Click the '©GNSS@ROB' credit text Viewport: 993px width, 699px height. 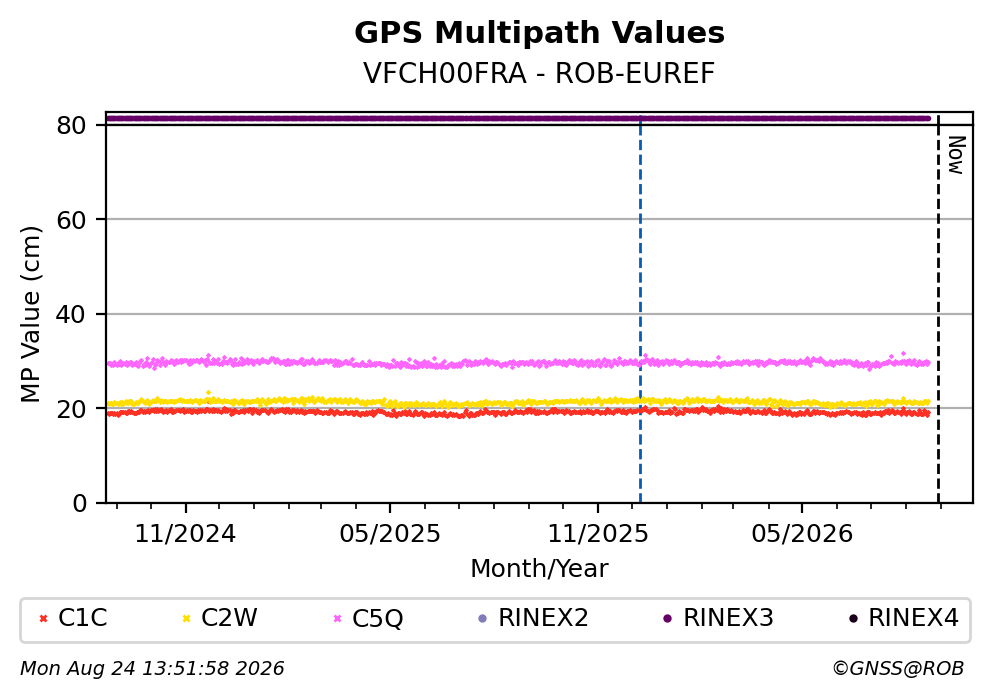click(898, 669)
